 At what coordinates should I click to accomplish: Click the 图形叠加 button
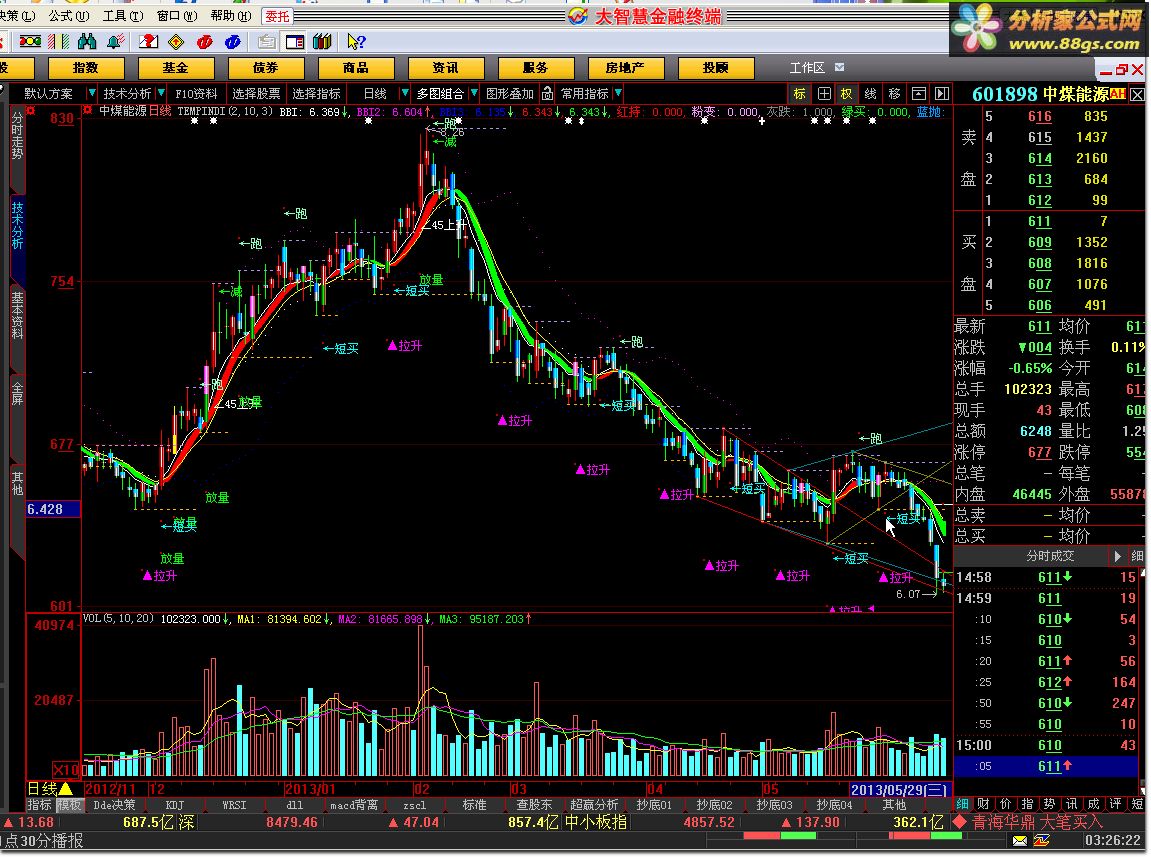510,93
